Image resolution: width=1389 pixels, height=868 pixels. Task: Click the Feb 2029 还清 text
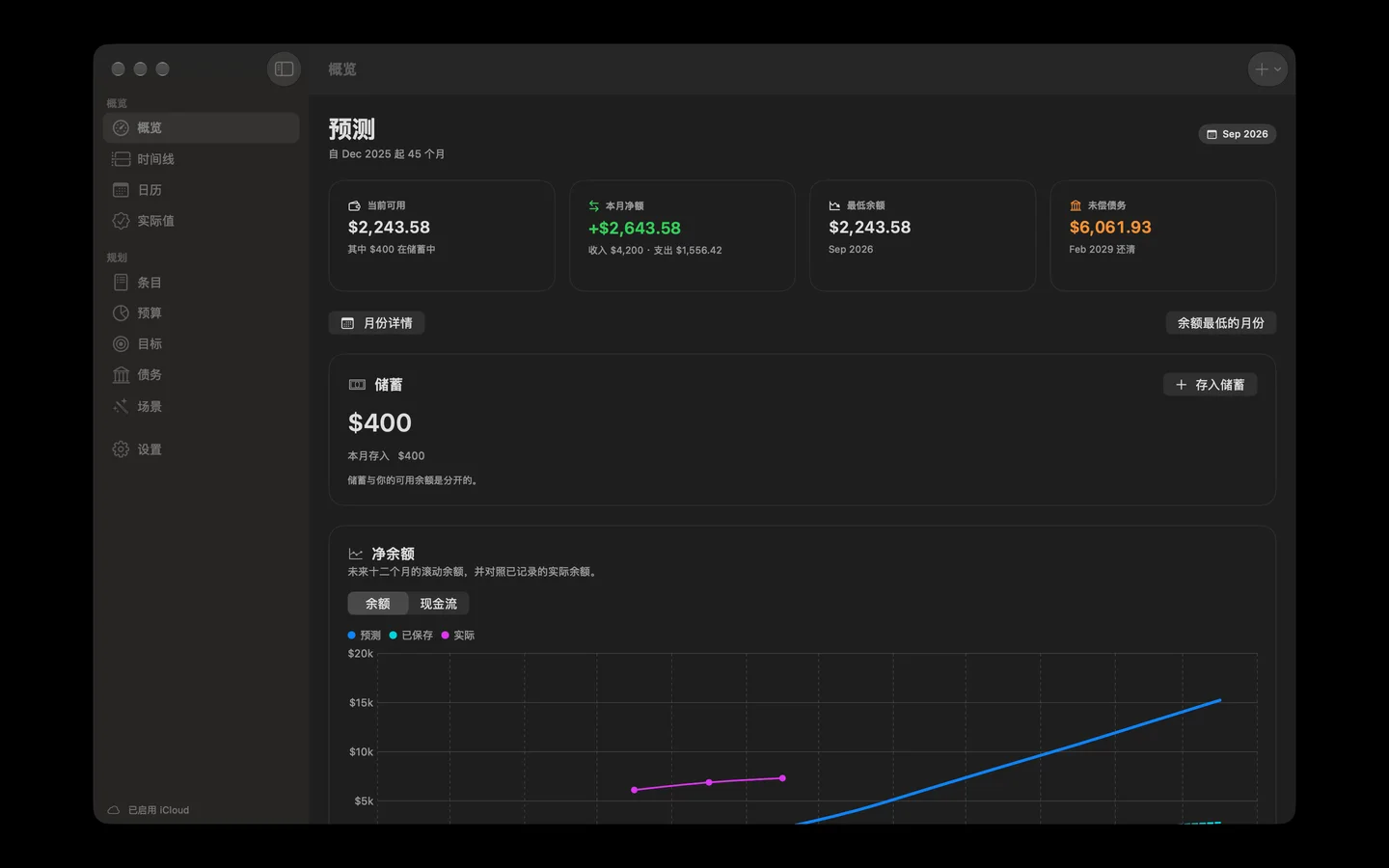coord(1102,250)
